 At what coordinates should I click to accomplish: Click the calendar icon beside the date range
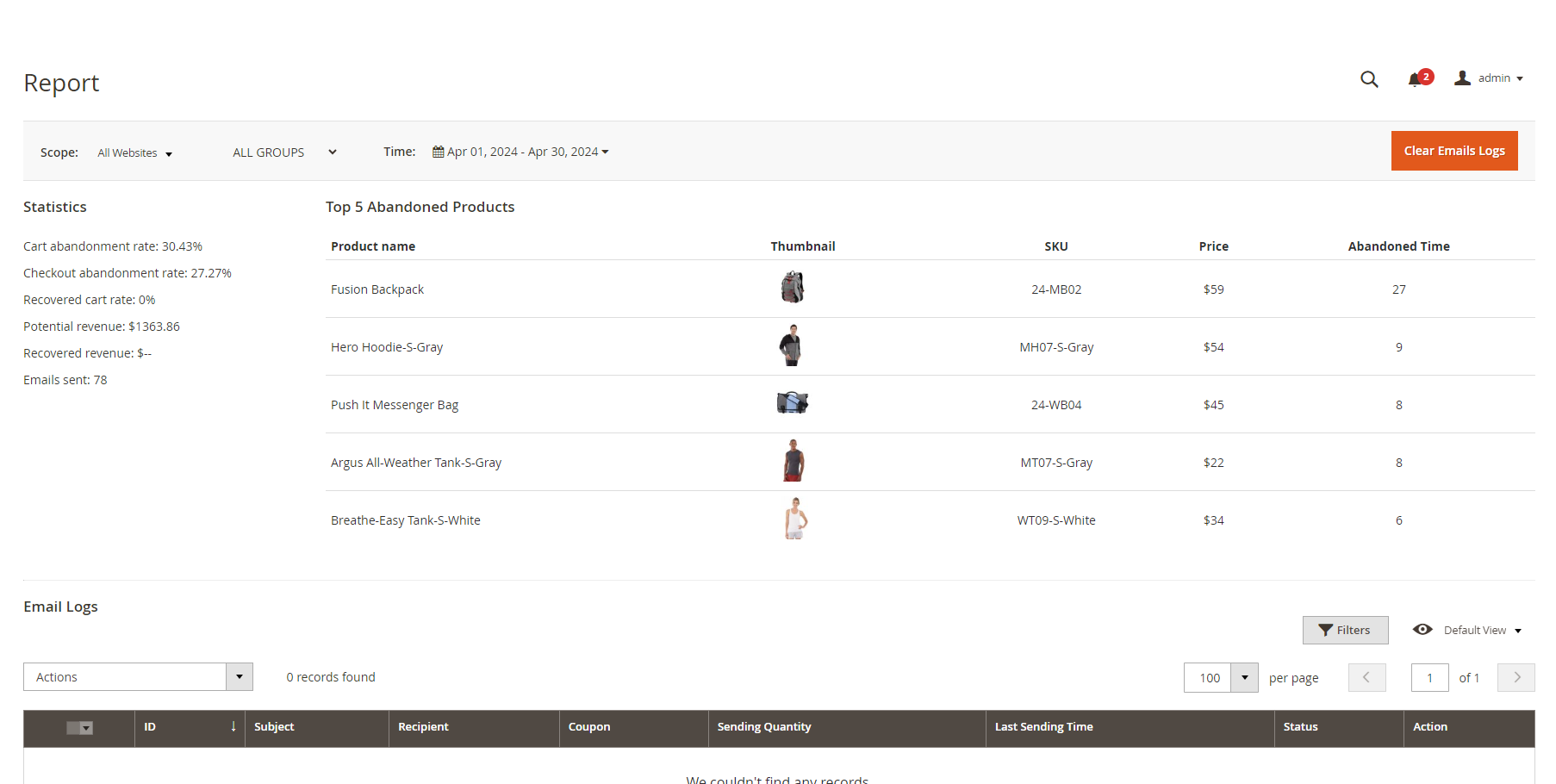(x=439, y=152)
